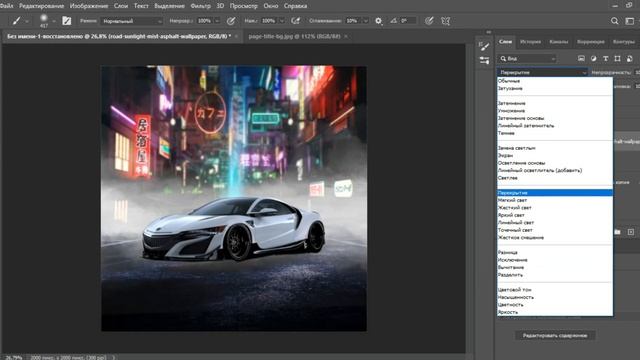Switch to the История panel tab

[531, 42]
